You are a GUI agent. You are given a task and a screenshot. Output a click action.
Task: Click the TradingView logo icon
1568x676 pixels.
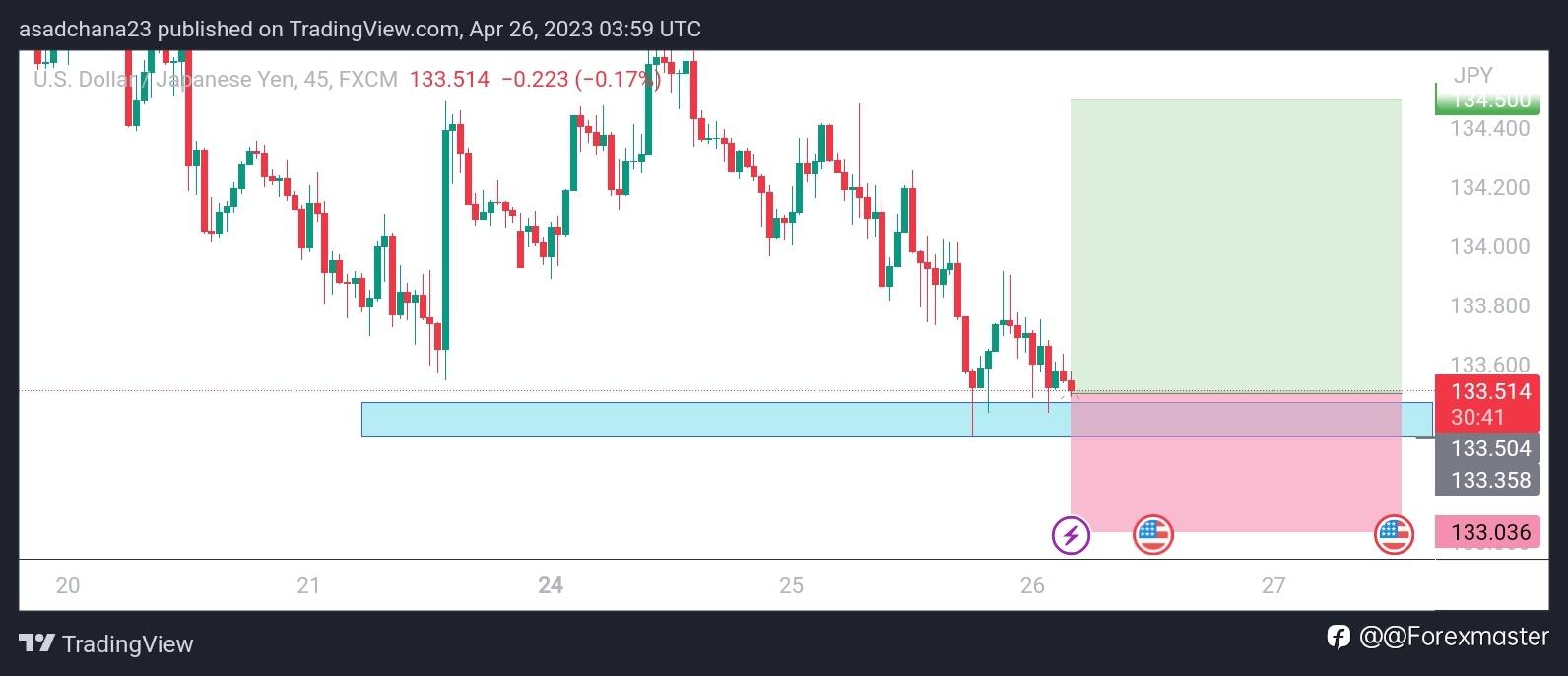point(37,644)
